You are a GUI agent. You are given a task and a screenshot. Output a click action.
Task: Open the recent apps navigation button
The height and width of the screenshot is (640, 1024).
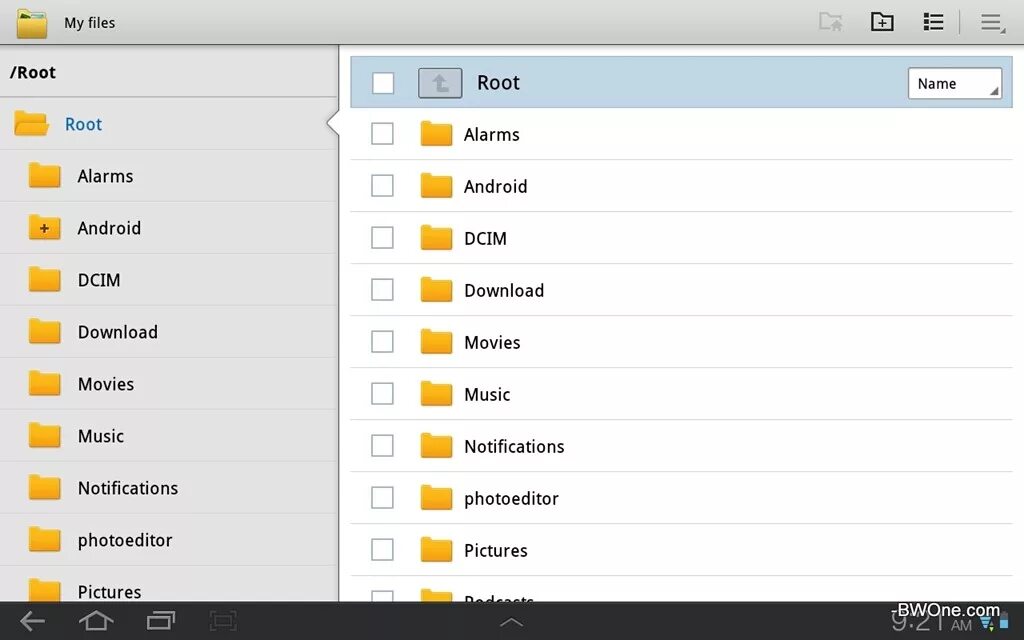click(161, 620)
